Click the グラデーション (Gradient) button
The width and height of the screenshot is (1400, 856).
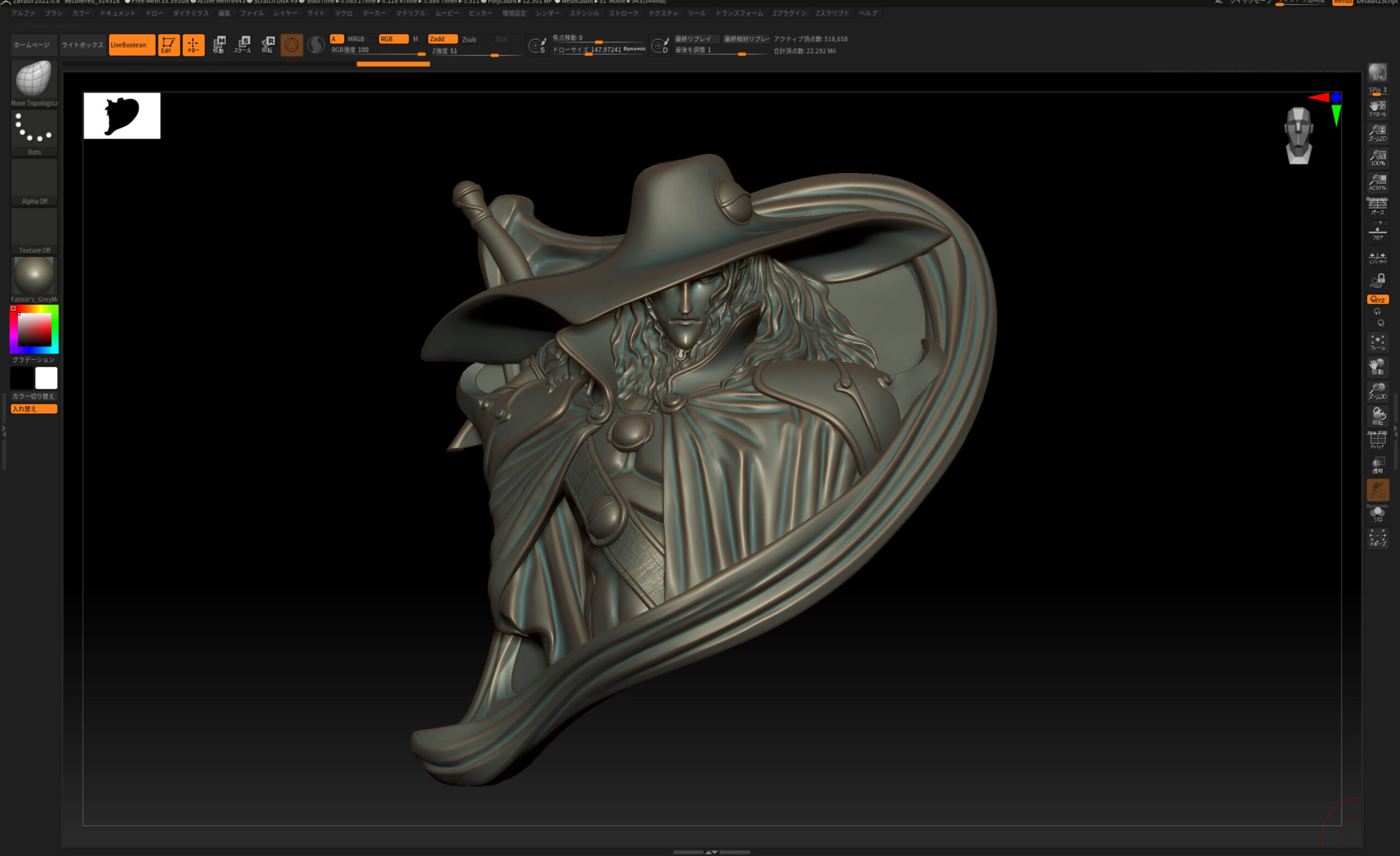coord(34,360)
